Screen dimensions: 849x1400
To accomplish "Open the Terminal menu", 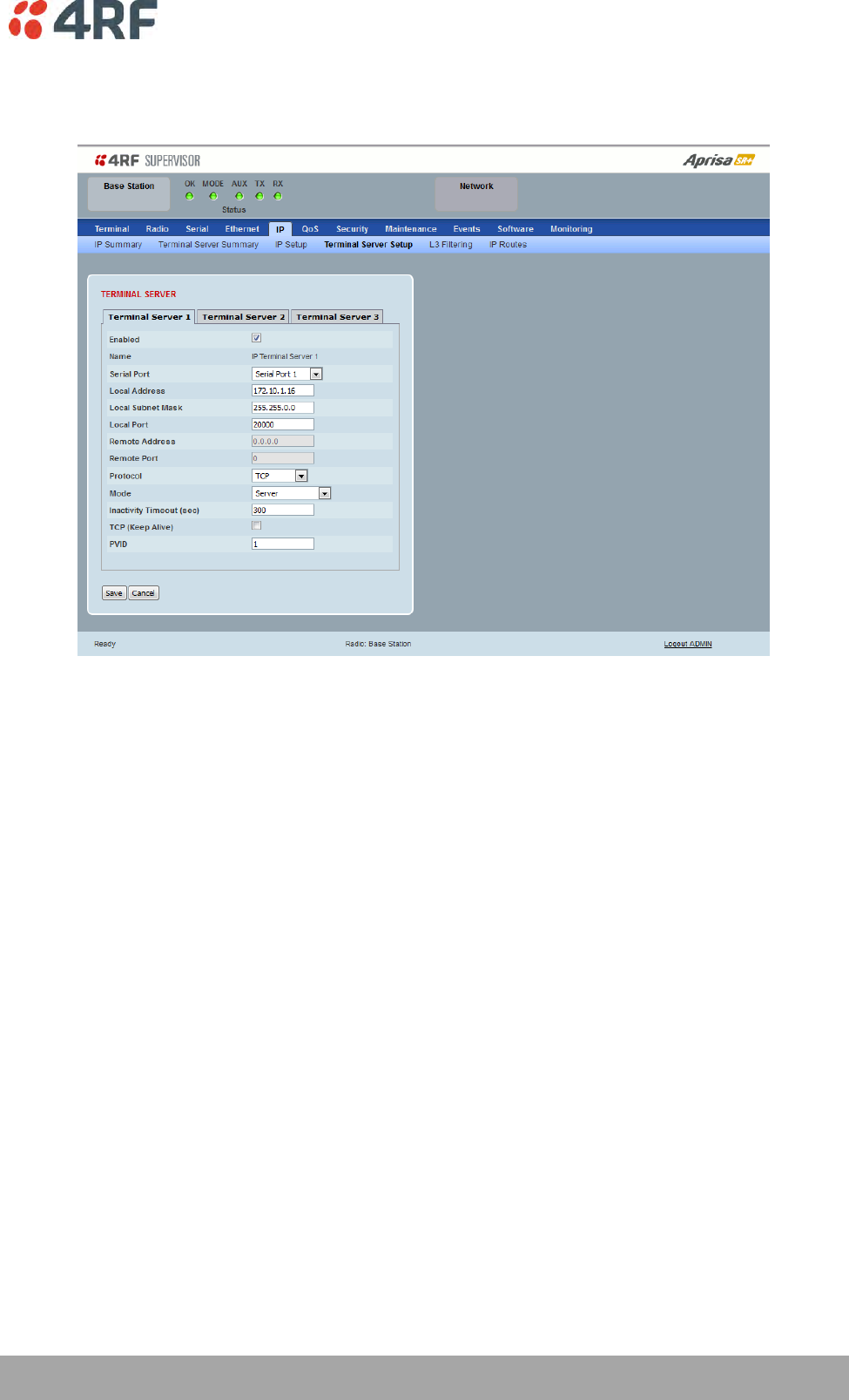I will pyautogui.click(x=111, y=229).
